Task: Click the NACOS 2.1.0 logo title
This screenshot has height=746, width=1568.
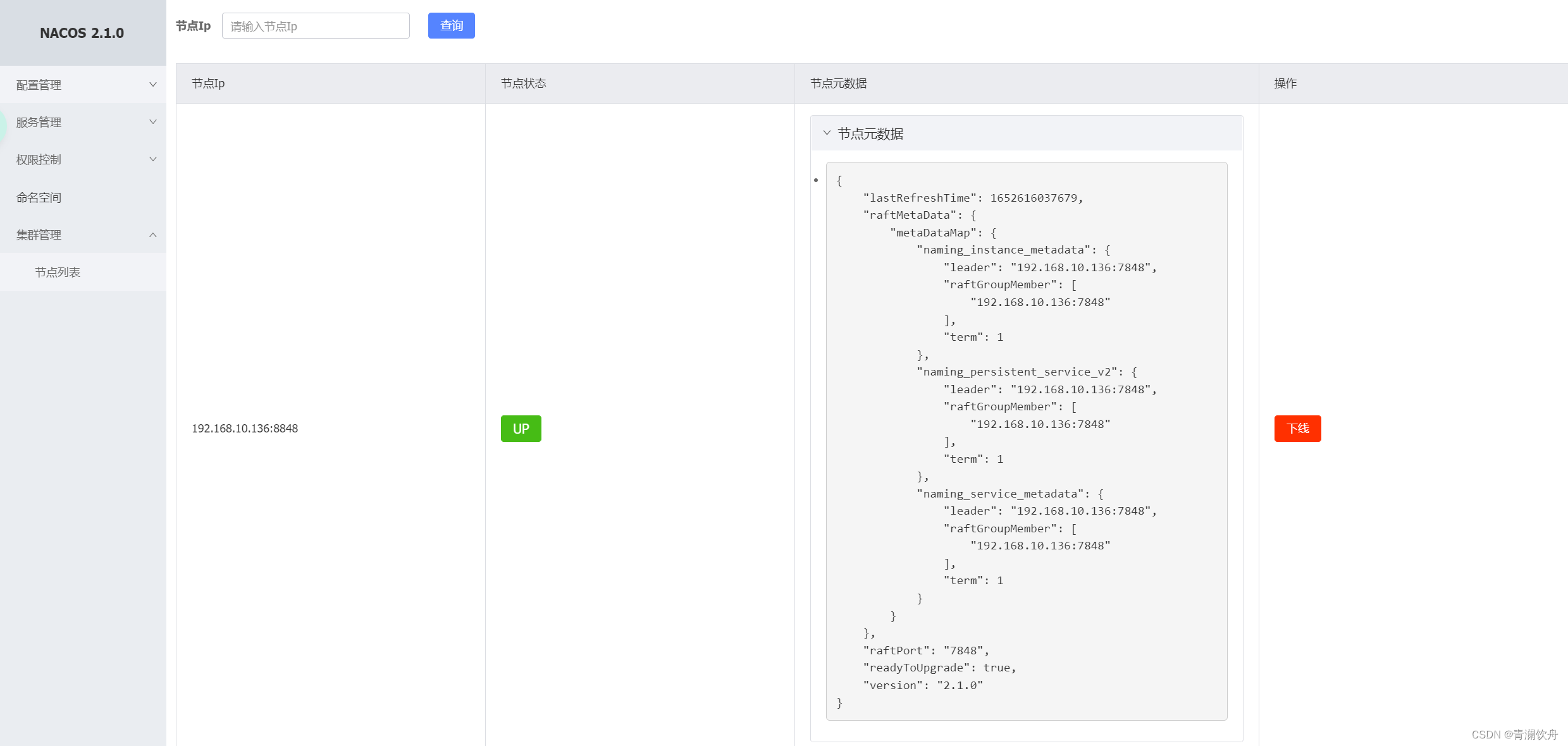Action: click(x=82, y=33)
